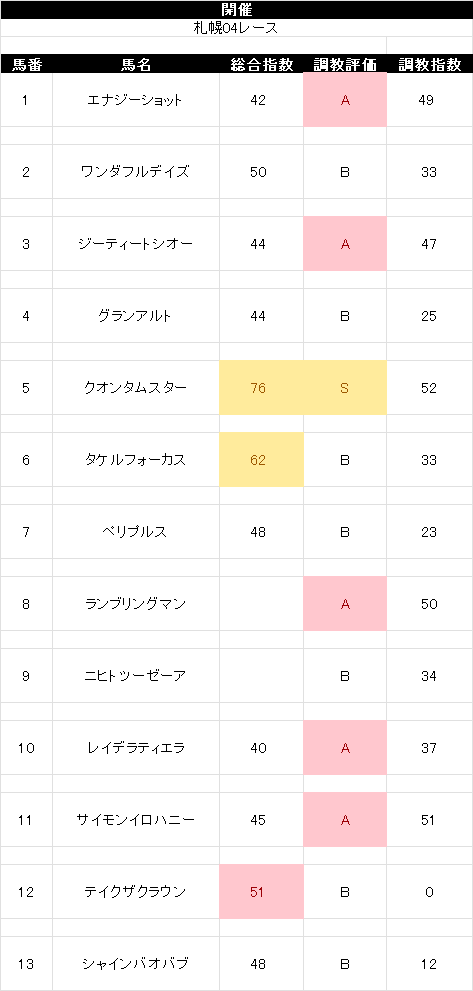Screen dimensions: 473x991
Task: Select the yellow S training grade cell
Action: pos(345,387)
